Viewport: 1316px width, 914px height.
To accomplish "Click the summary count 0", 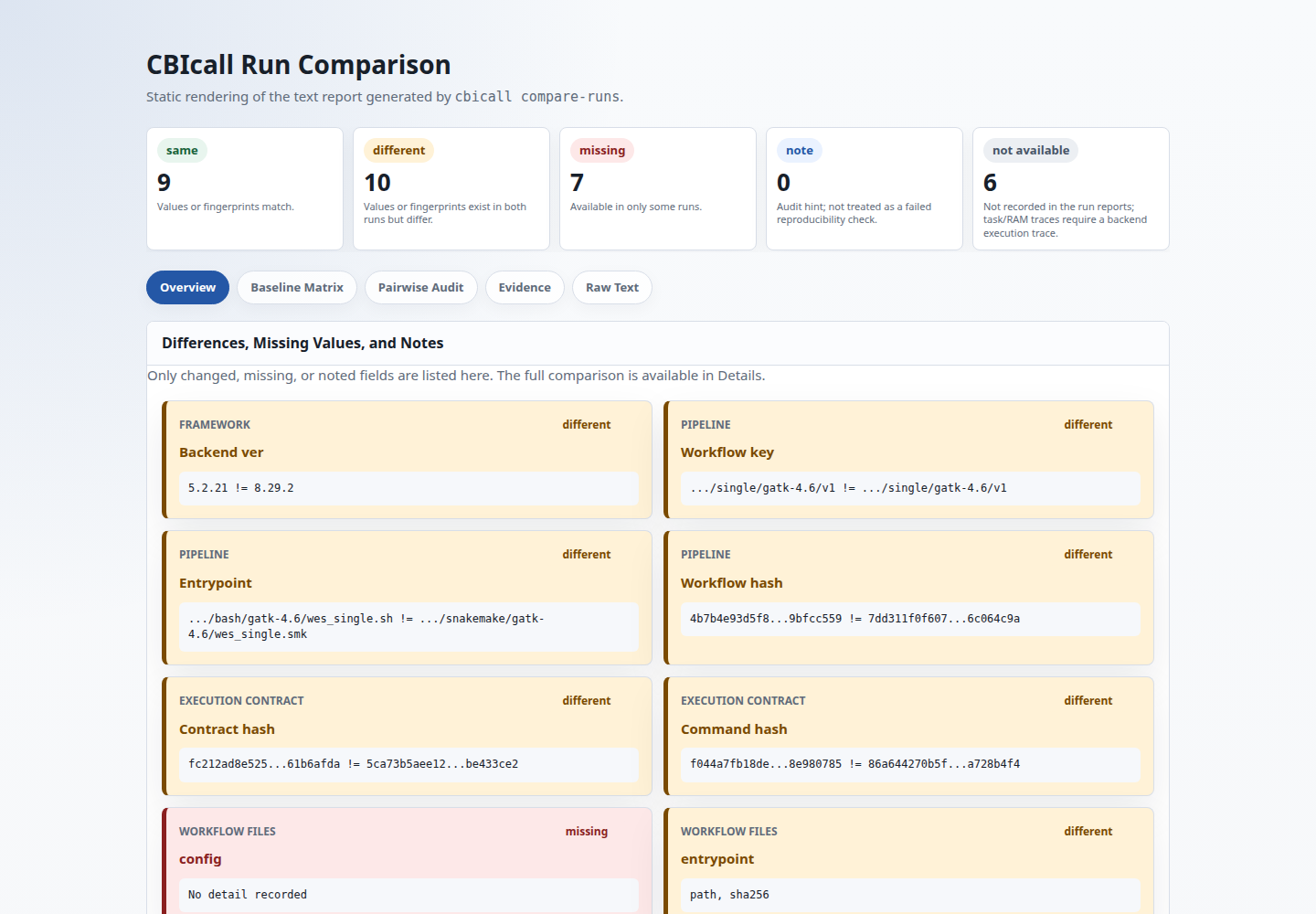I will 784,183.
